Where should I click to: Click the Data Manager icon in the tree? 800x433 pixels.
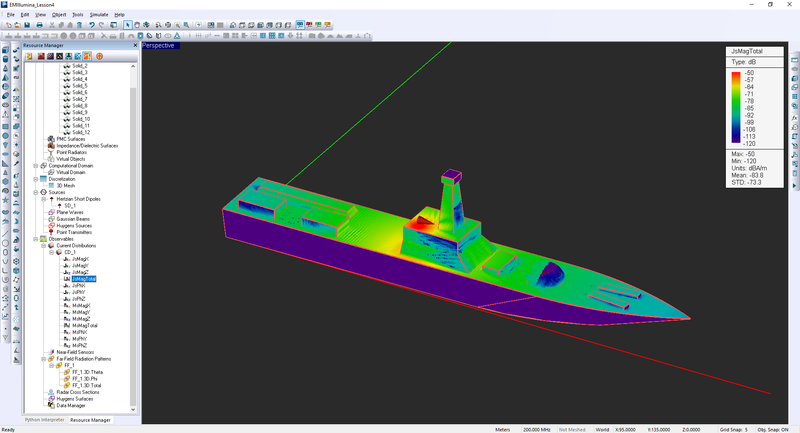coord(51,405)
